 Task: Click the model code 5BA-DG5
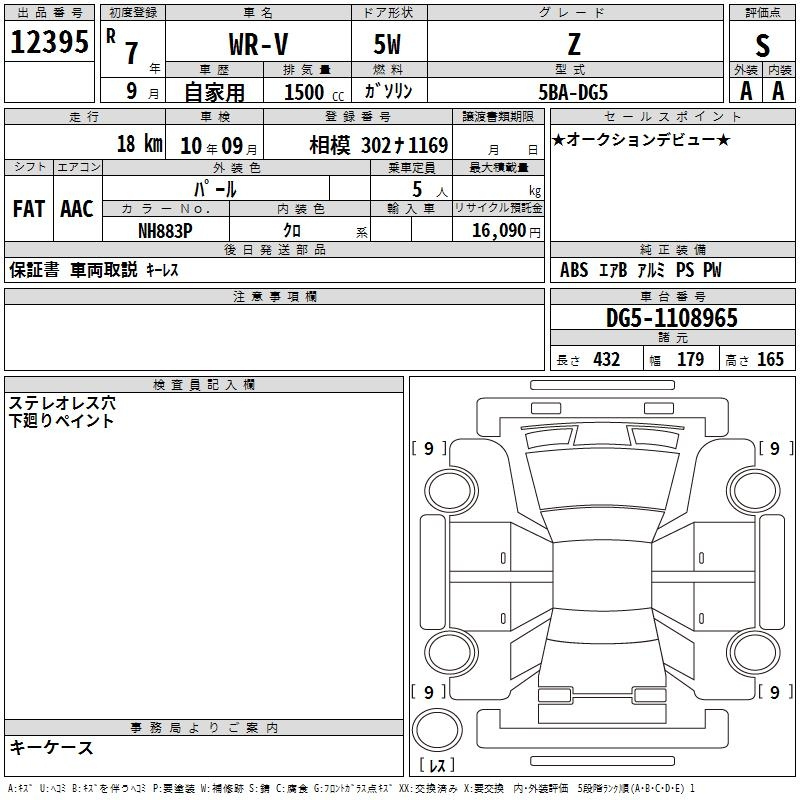click(572, 91)
